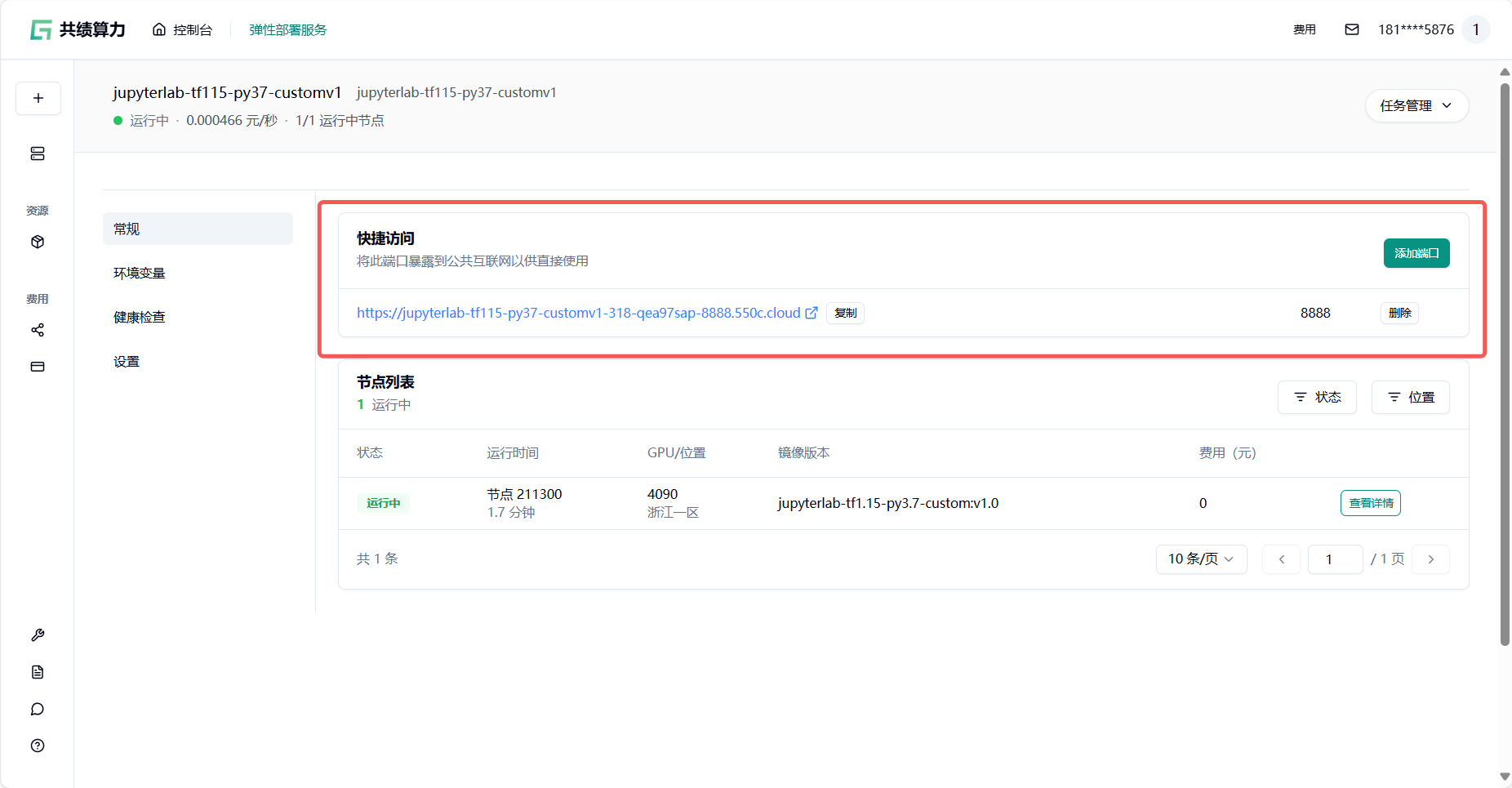Open the 10 条/页 page size dropdown
Viewport: 1512px width, 788px height.
click(1200, 559)
